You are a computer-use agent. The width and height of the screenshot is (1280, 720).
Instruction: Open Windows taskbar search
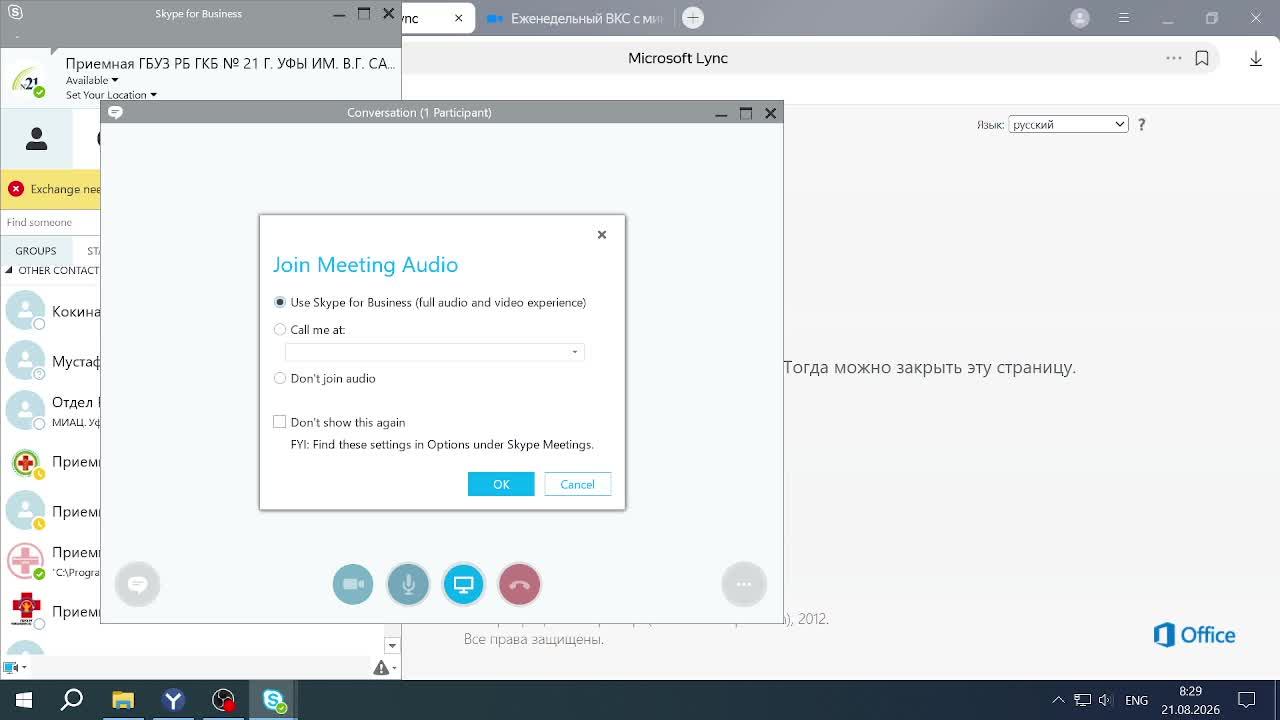(x=72, y=700)
